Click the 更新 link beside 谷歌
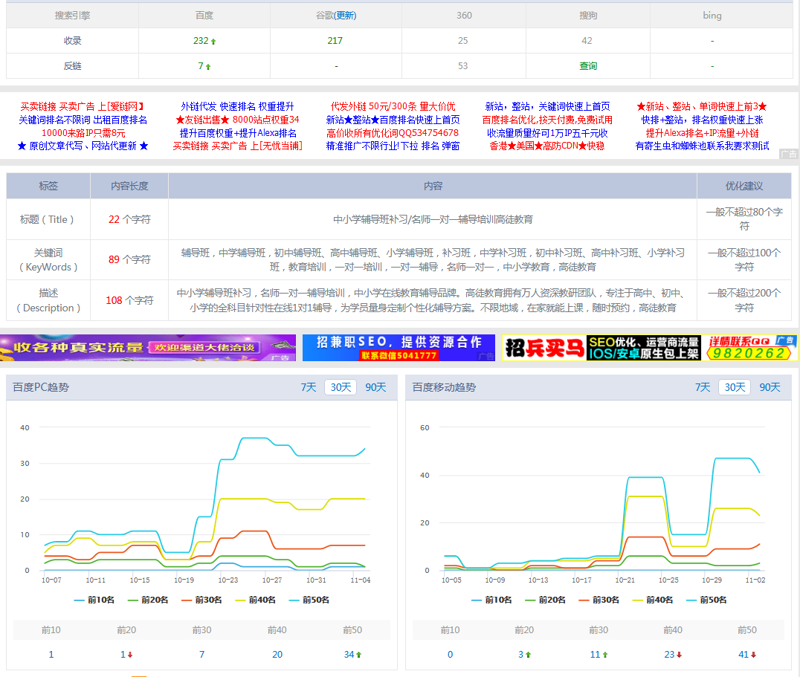The height and width of the screenshot is (677, 800). pyautogui.click(x=345, y=16)
